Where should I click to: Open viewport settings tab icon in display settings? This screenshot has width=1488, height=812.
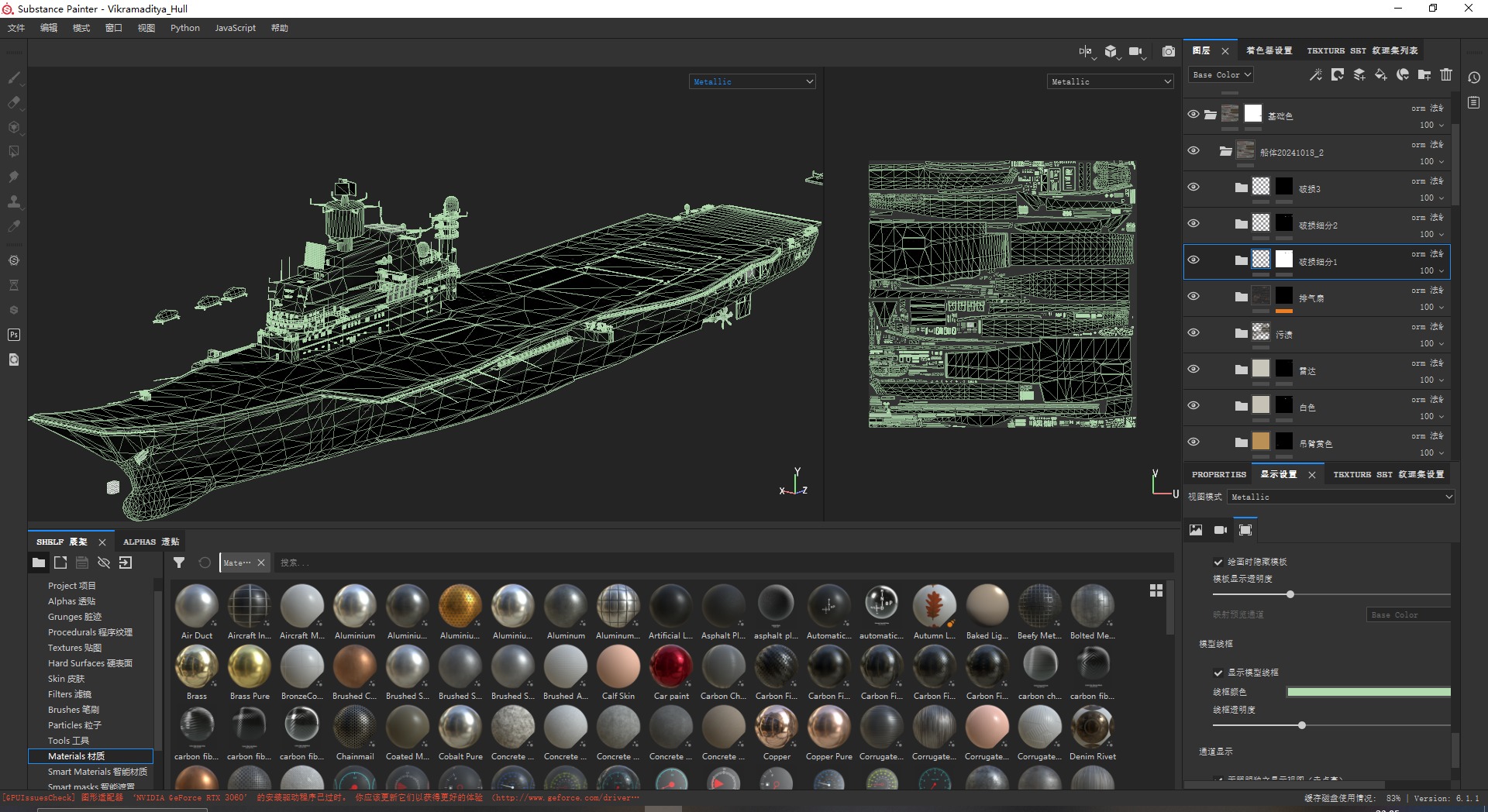1245,530
